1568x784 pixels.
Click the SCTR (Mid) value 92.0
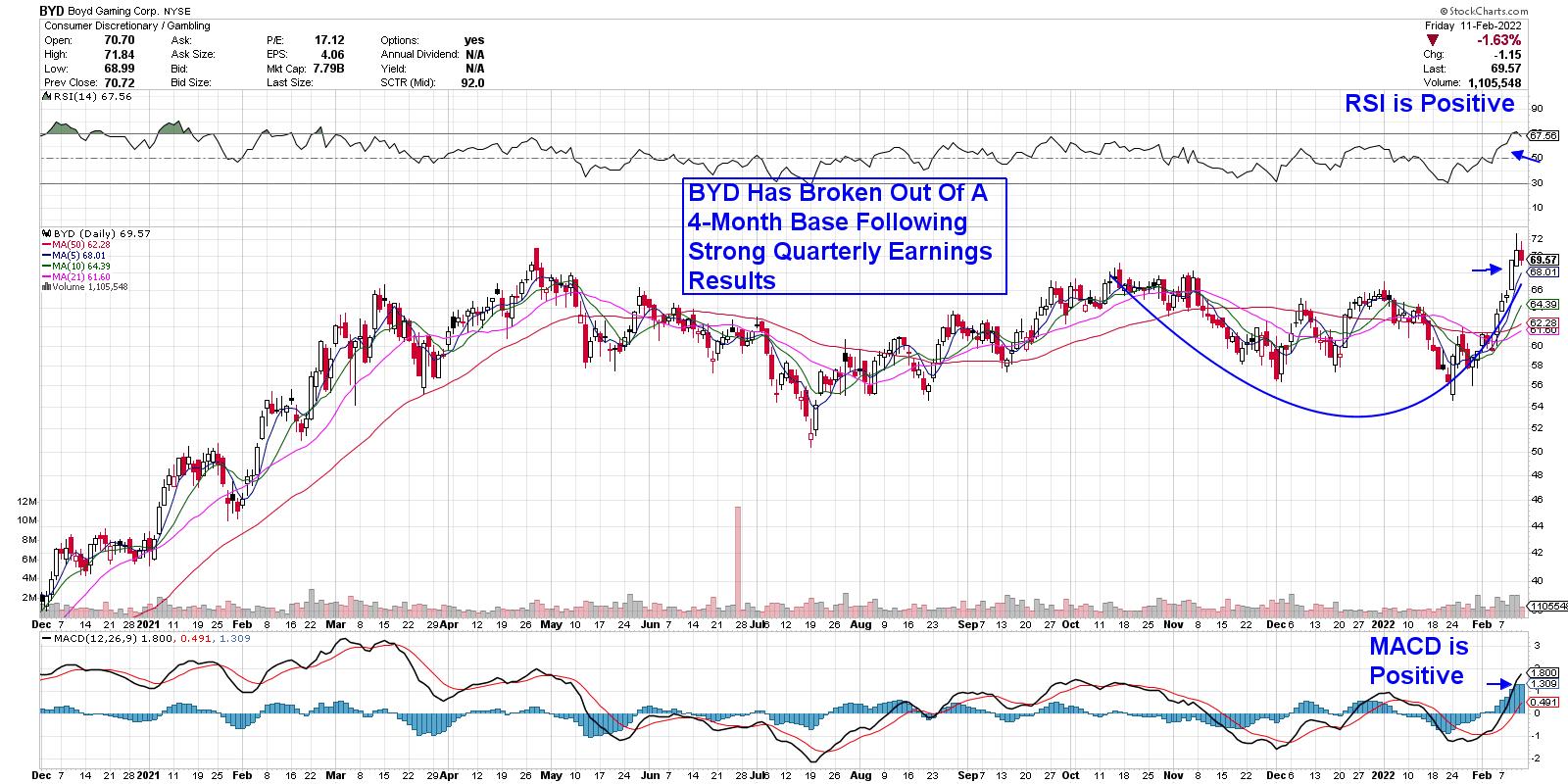point(470,83)
